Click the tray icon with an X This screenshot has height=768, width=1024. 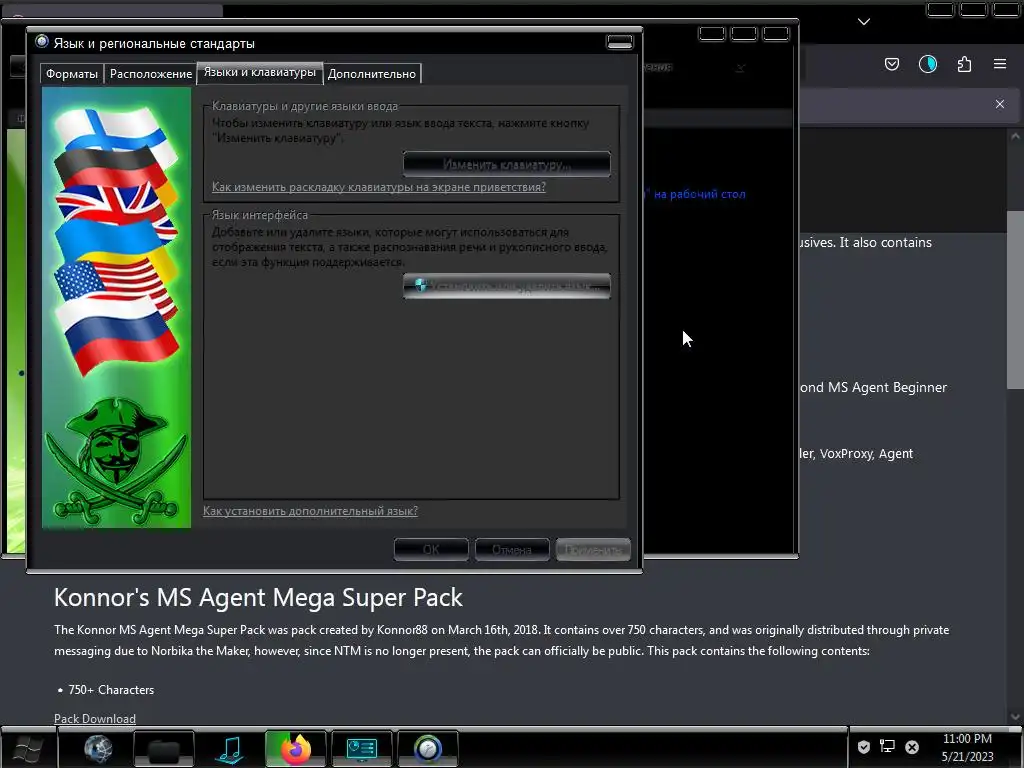tap(912, 746)
